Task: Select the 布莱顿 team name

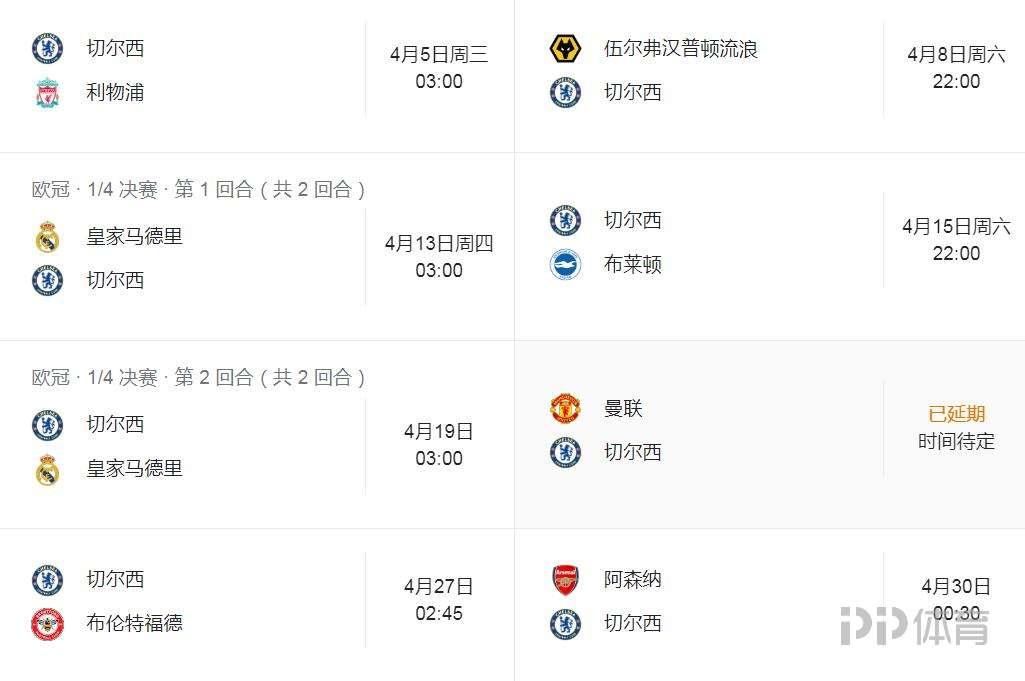Action: tap(632, 265)
